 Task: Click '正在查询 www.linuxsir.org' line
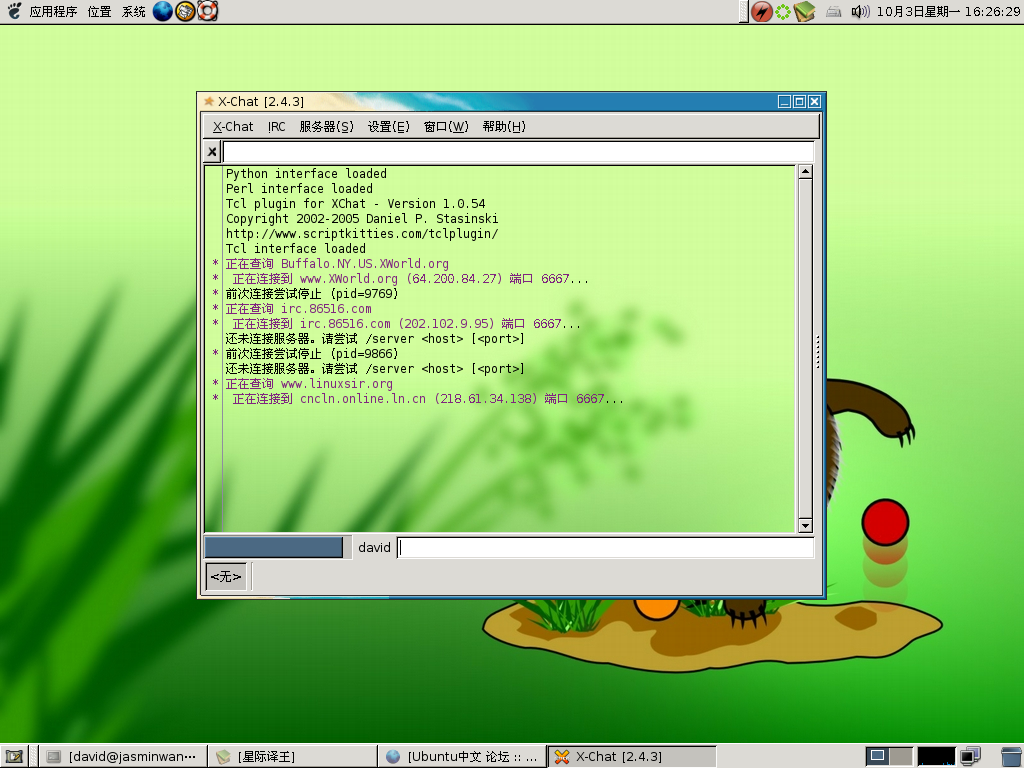(x=309, y=384)
